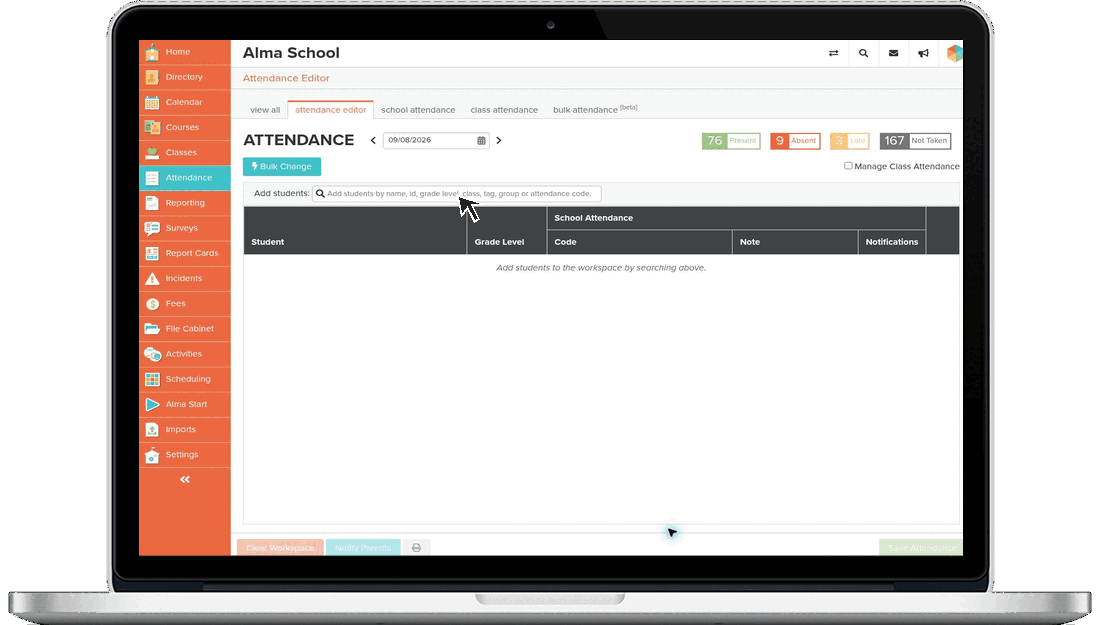The height and width of the screenshot is (625, 1100).
Task: Open the File Cabinet folder icon
Action: click(152, 329)
